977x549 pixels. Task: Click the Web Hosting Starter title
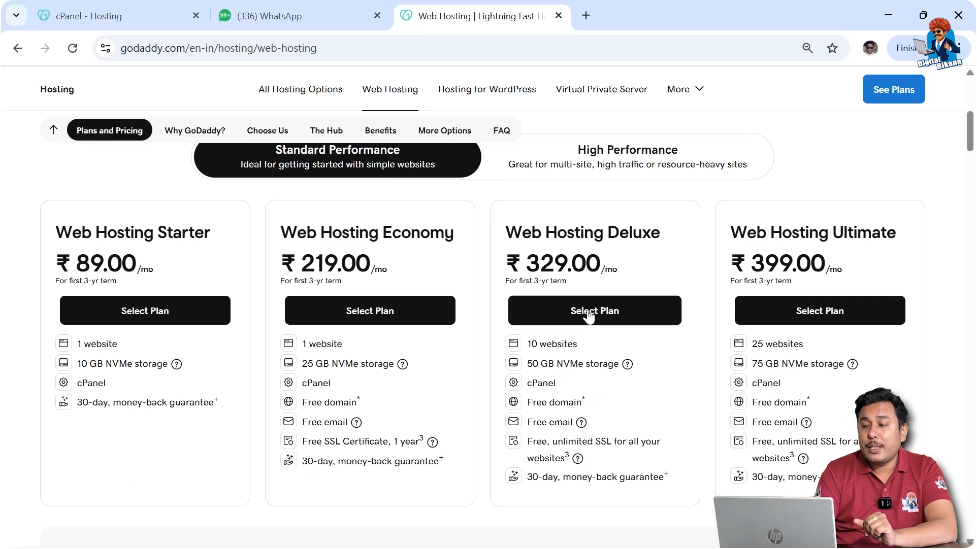coord(133,232)
